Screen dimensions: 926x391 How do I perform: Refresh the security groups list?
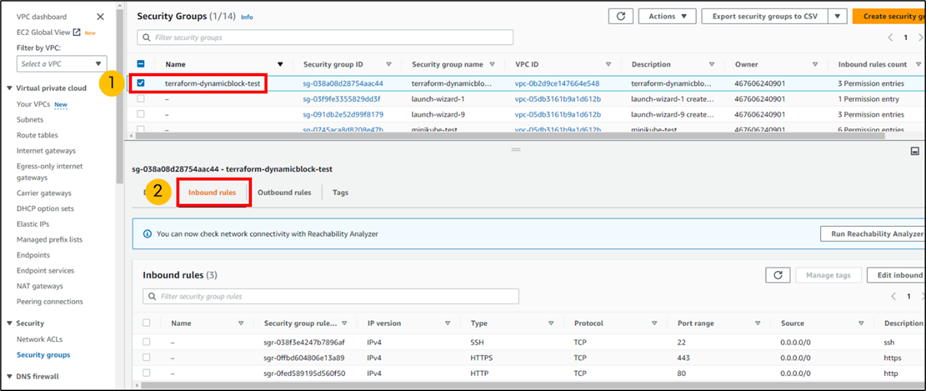tap(621, 17)
